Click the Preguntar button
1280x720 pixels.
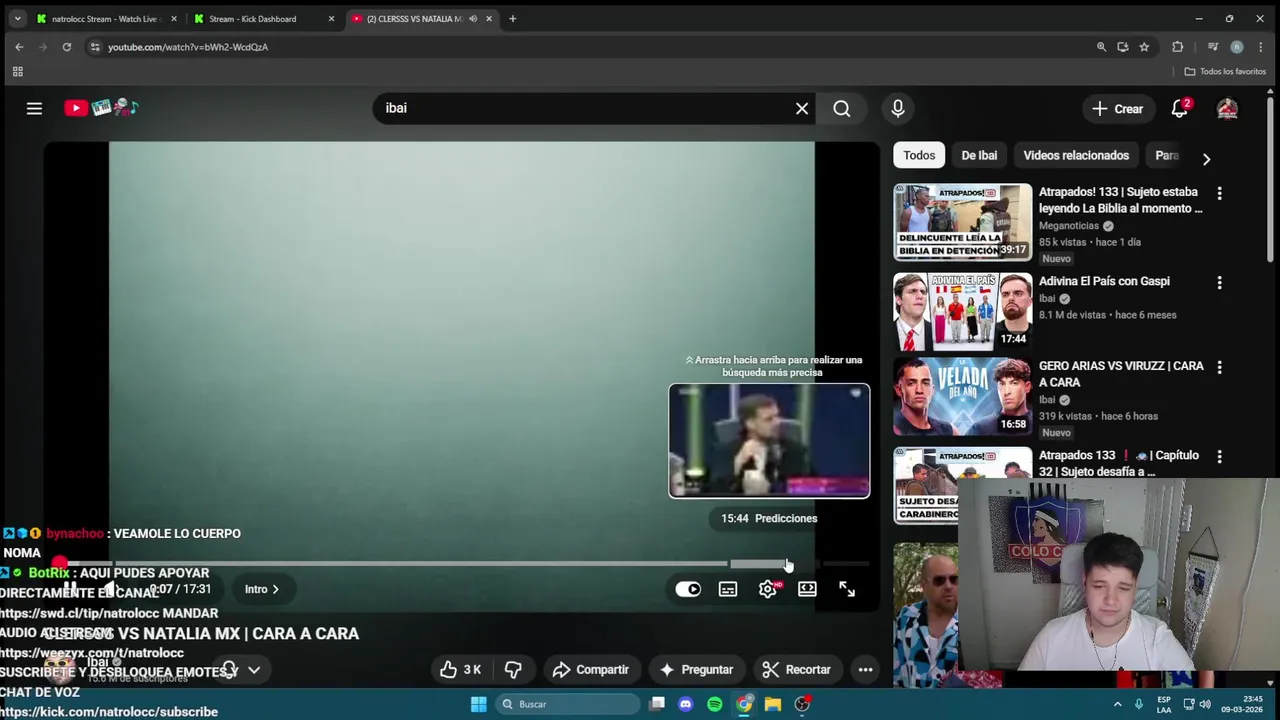(696, 670)
